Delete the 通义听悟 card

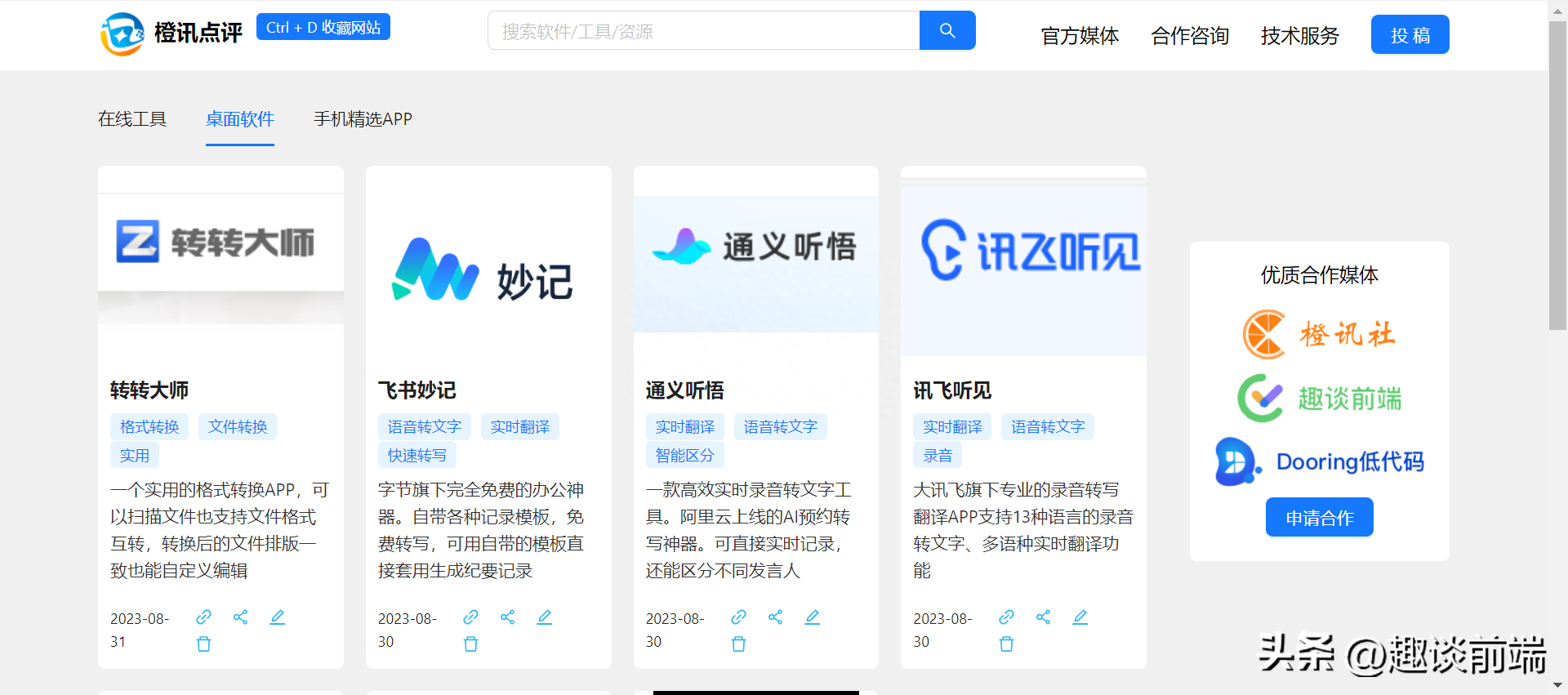pos(738,644)
